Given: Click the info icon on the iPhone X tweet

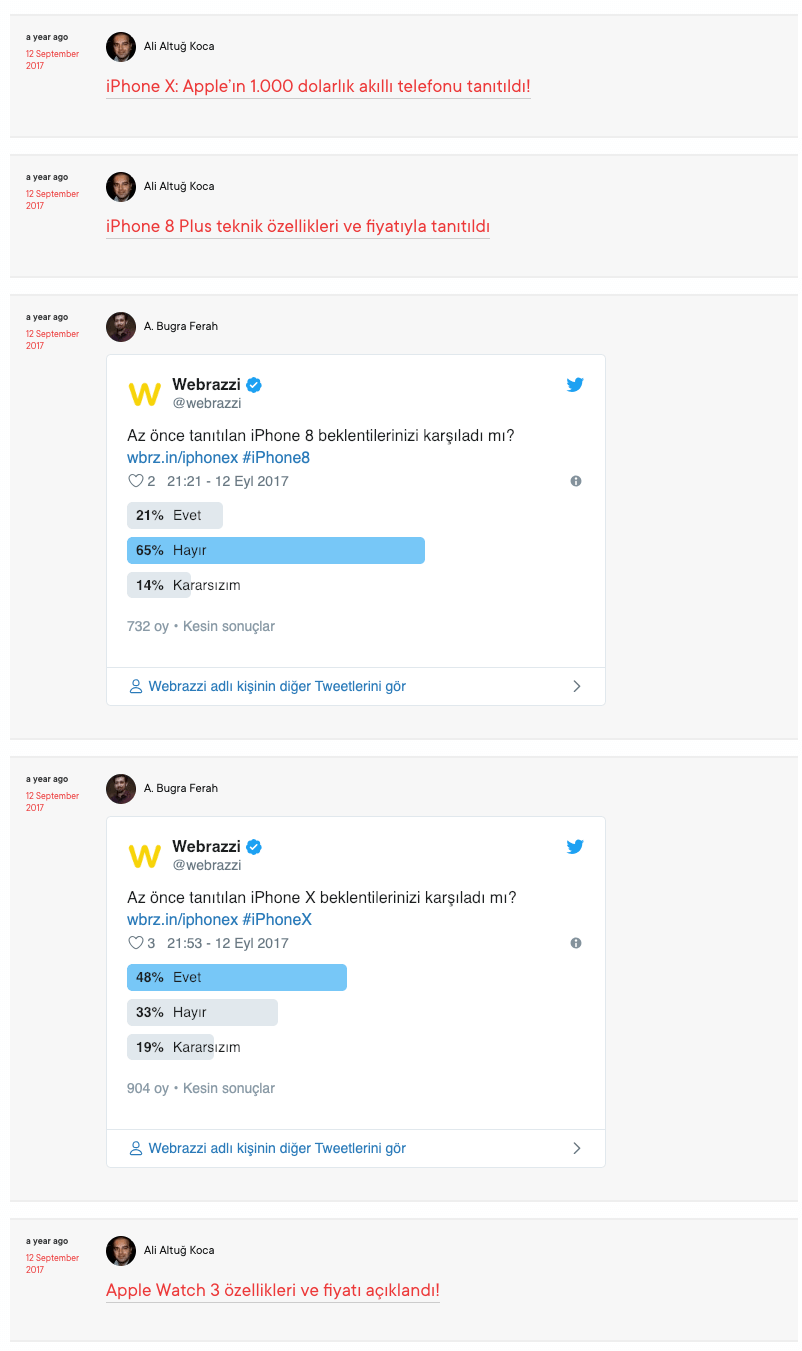Looking at the screenshot, I should [x=576, y=943].
